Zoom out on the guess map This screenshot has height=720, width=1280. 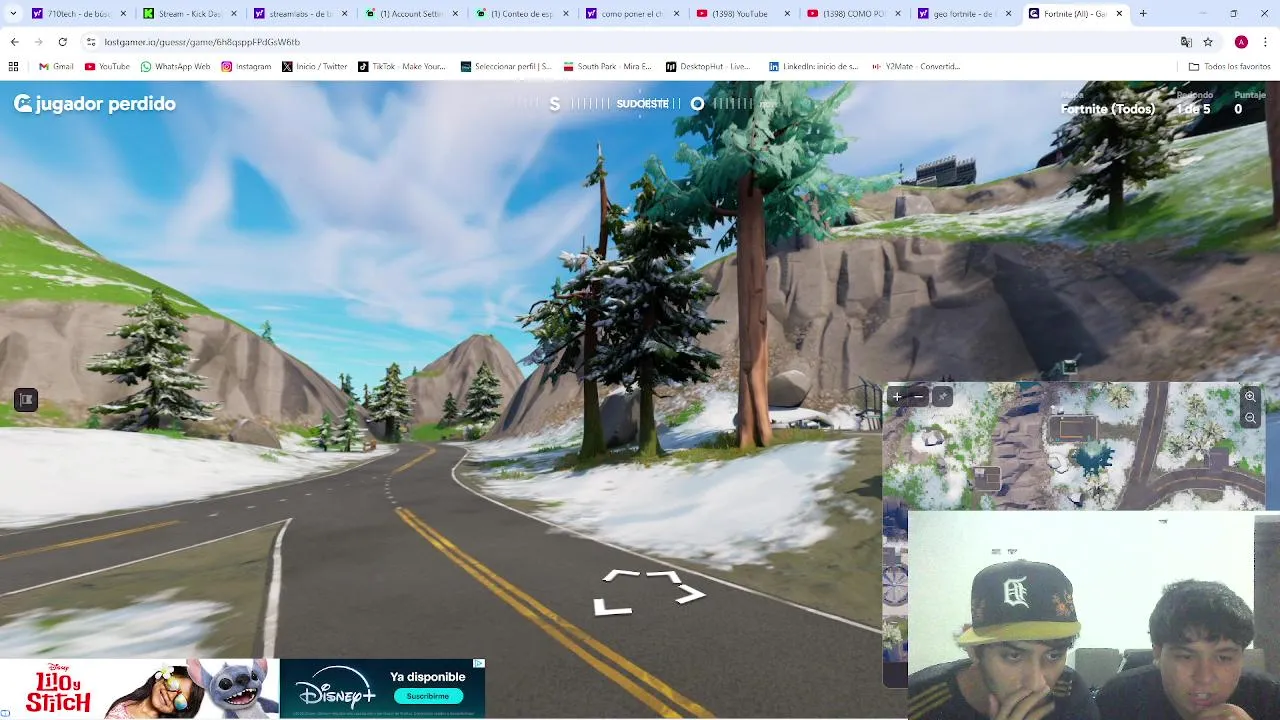[1250, 417]
